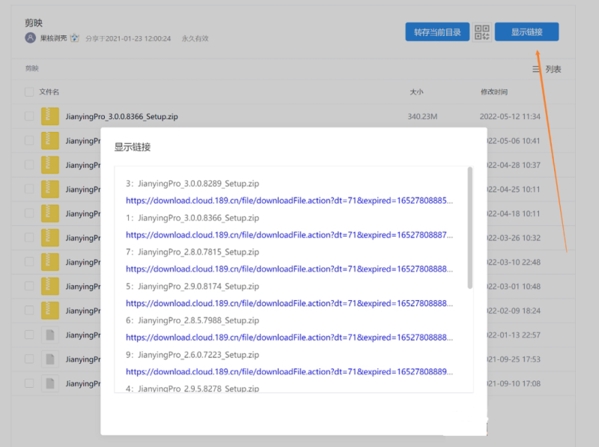
Task: Check the box for JianyingPro_3.0.0.8366_Setup.zip
Action: point(29,116)
